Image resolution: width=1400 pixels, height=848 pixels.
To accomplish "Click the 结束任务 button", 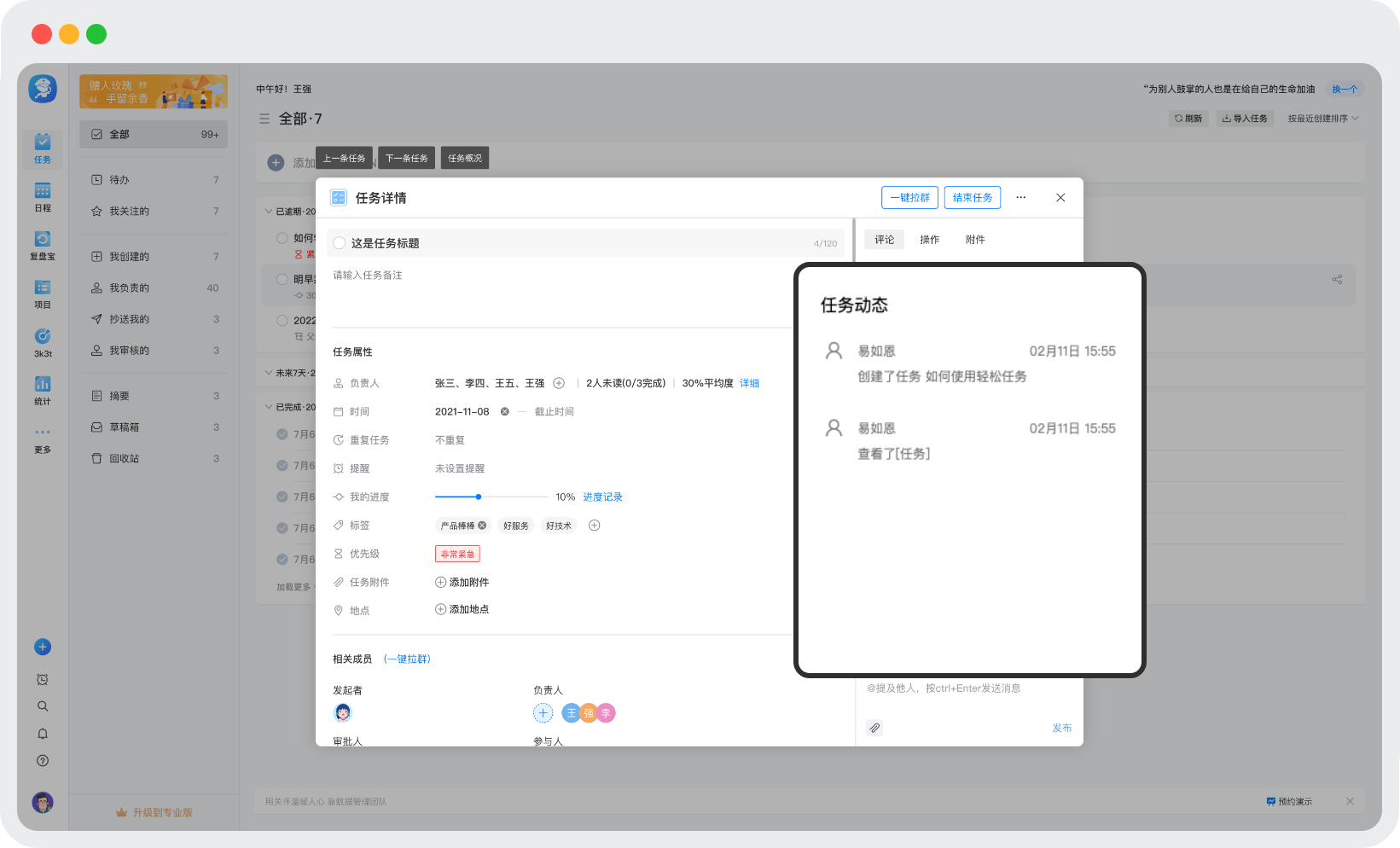I will coord(973,197).
